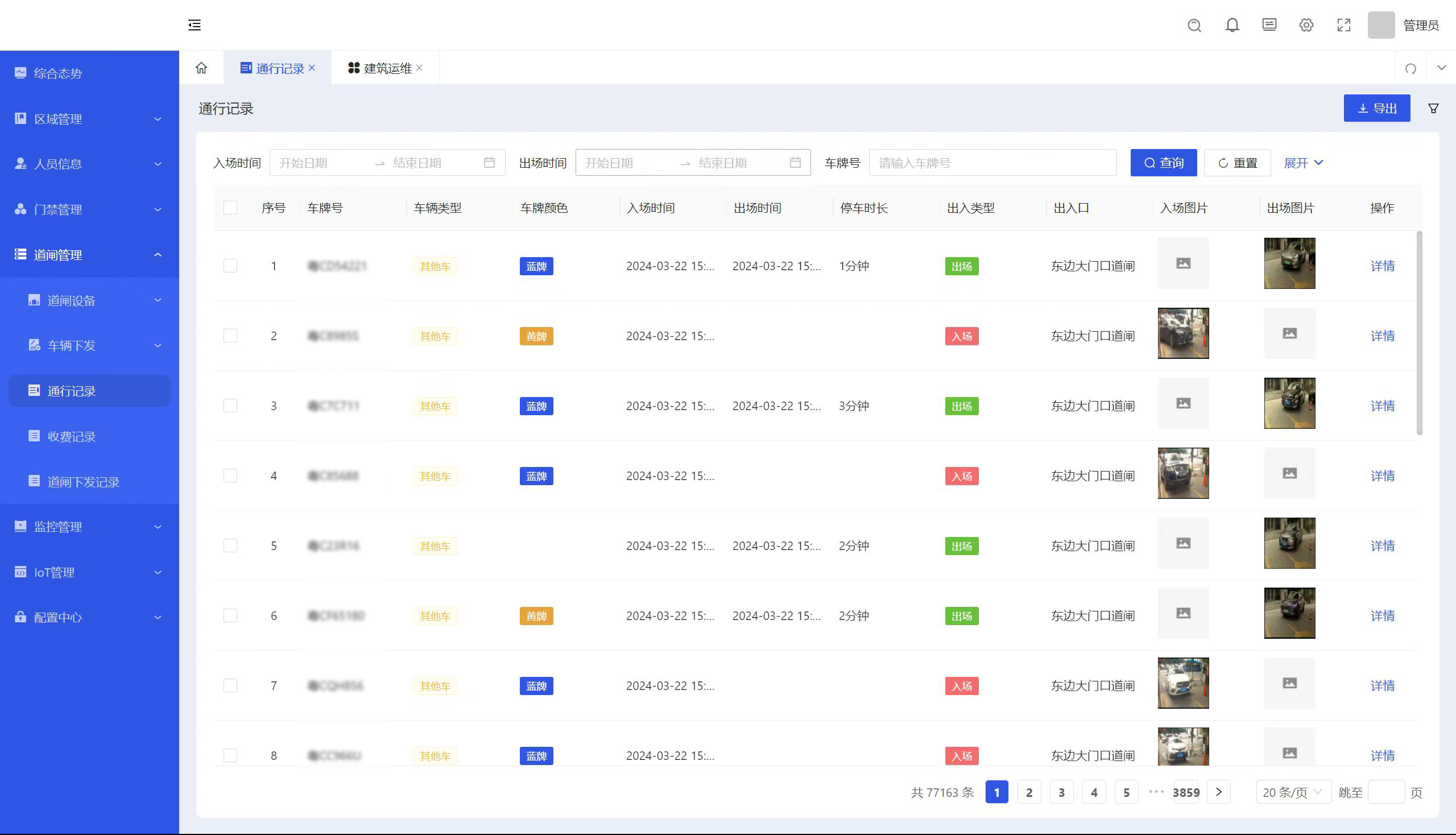This screenshot has height=835, width=1456.
Task: Open the 20 条/页 page size dropdown
Action: click(1293, 792)
